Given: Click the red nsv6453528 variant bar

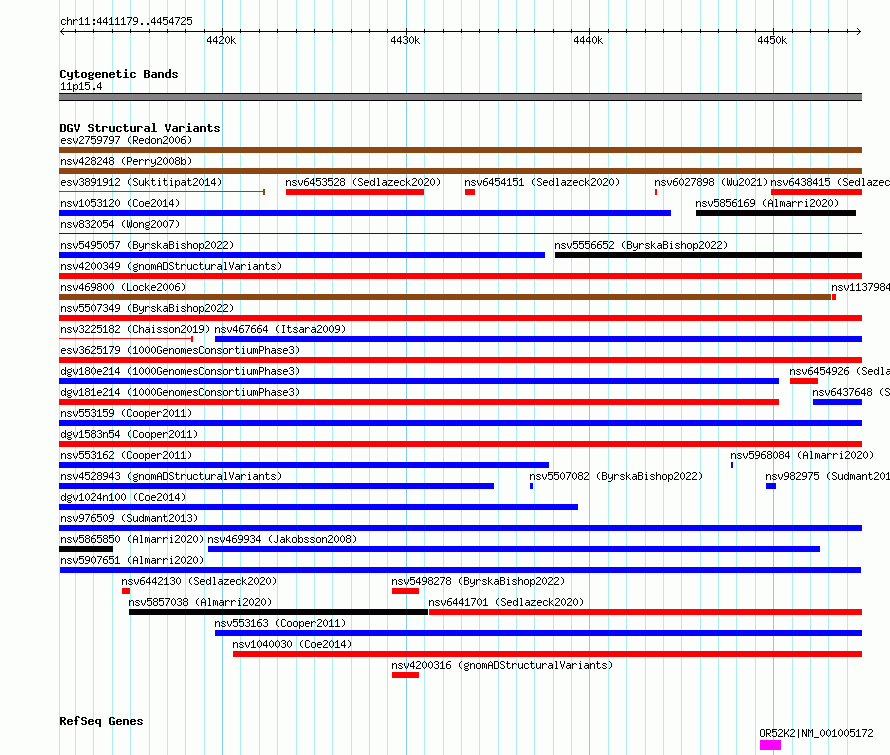Looking at the screenshot, I should (355, 192).
